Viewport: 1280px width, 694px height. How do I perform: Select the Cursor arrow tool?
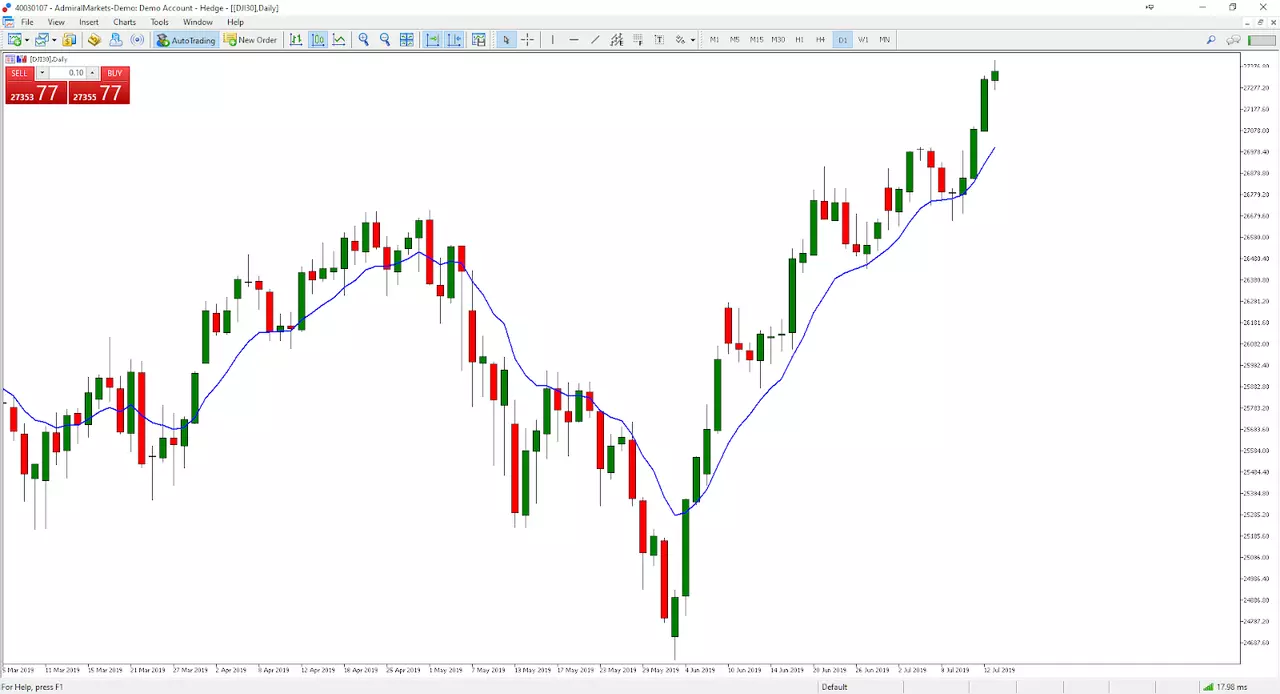click(506, 40)
